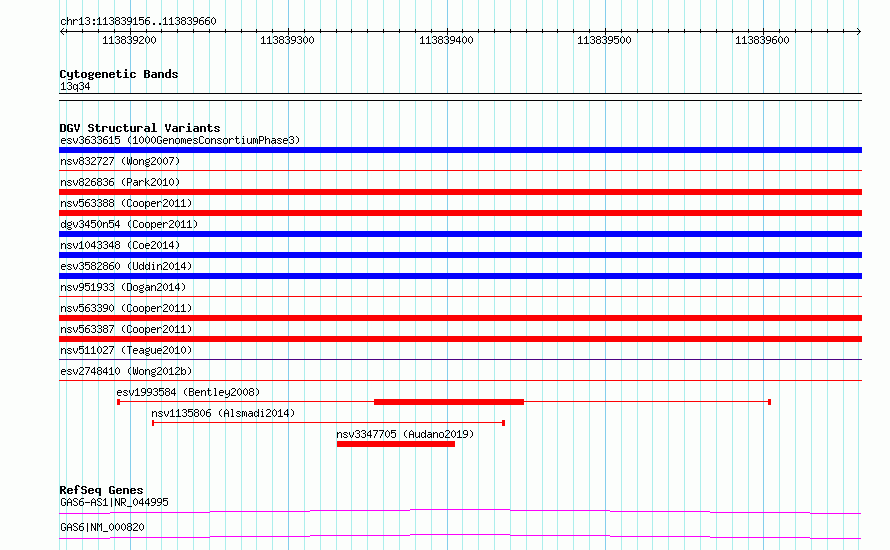The height and width of the screenshot is (550, 890).
Task: Click the DGV Structural Variants track heading
Action: pyautogui.click(x=140, y=128)
